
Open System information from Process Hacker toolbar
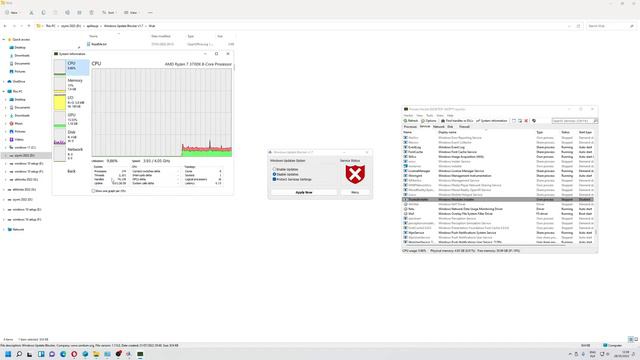[491, 121]
